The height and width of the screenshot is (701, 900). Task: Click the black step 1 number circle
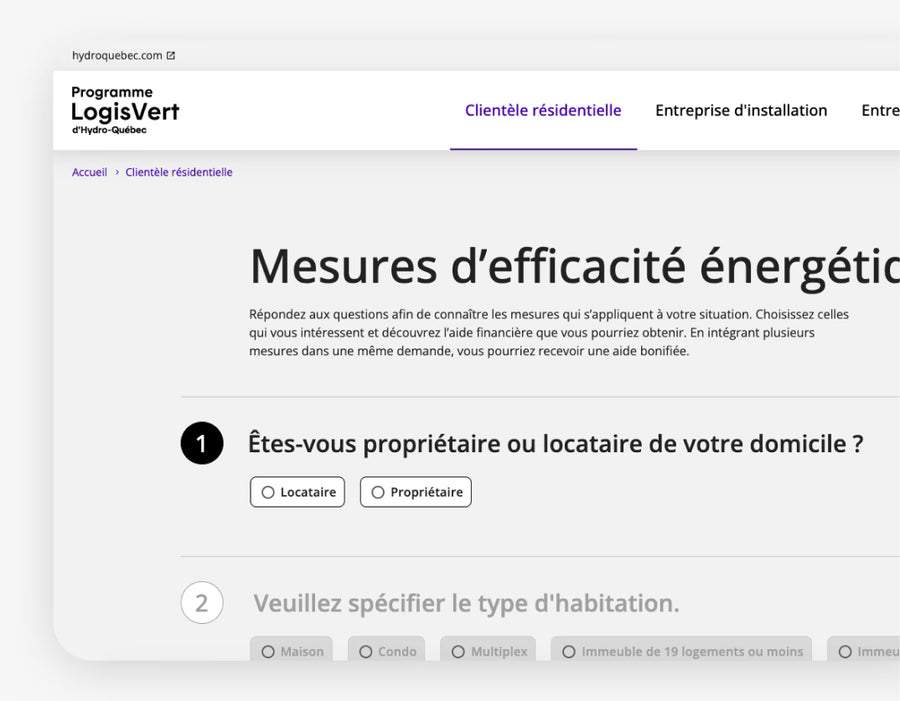(x=202, y=443)
